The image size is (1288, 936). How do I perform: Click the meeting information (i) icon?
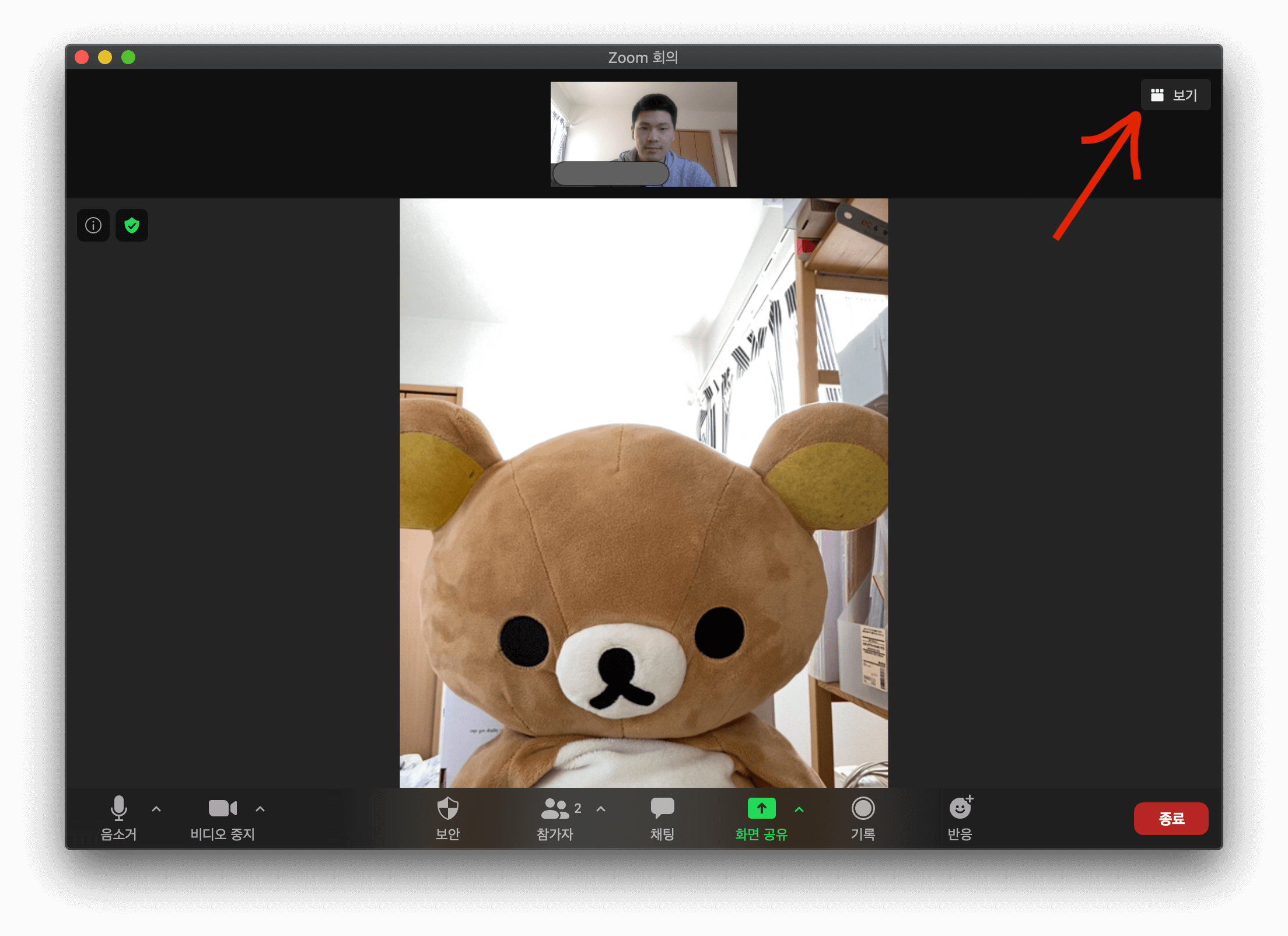pyautogui.click(x=93, y=225)
